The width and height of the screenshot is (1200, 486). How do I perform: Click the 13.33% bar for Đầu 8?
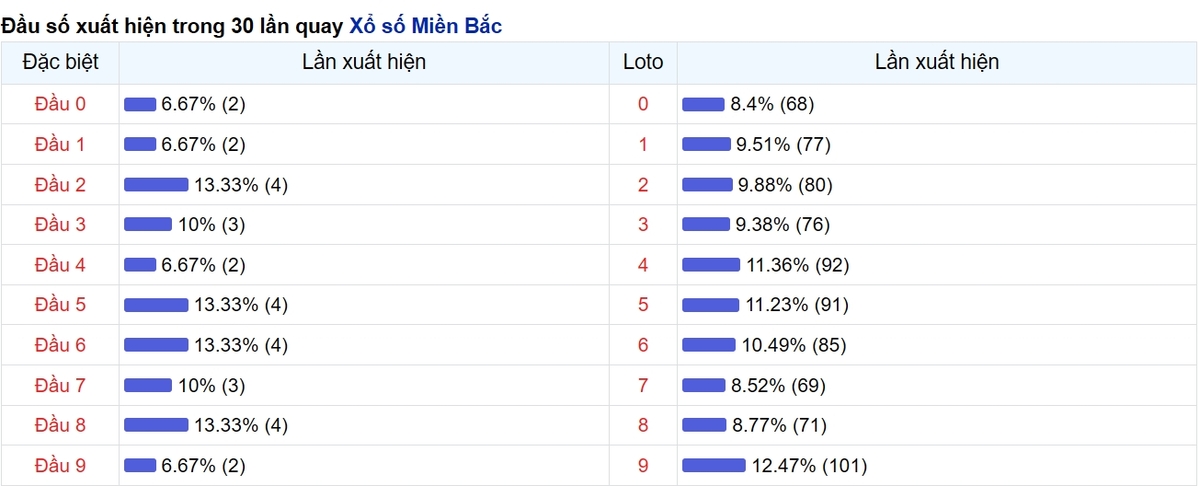(156, 425)
